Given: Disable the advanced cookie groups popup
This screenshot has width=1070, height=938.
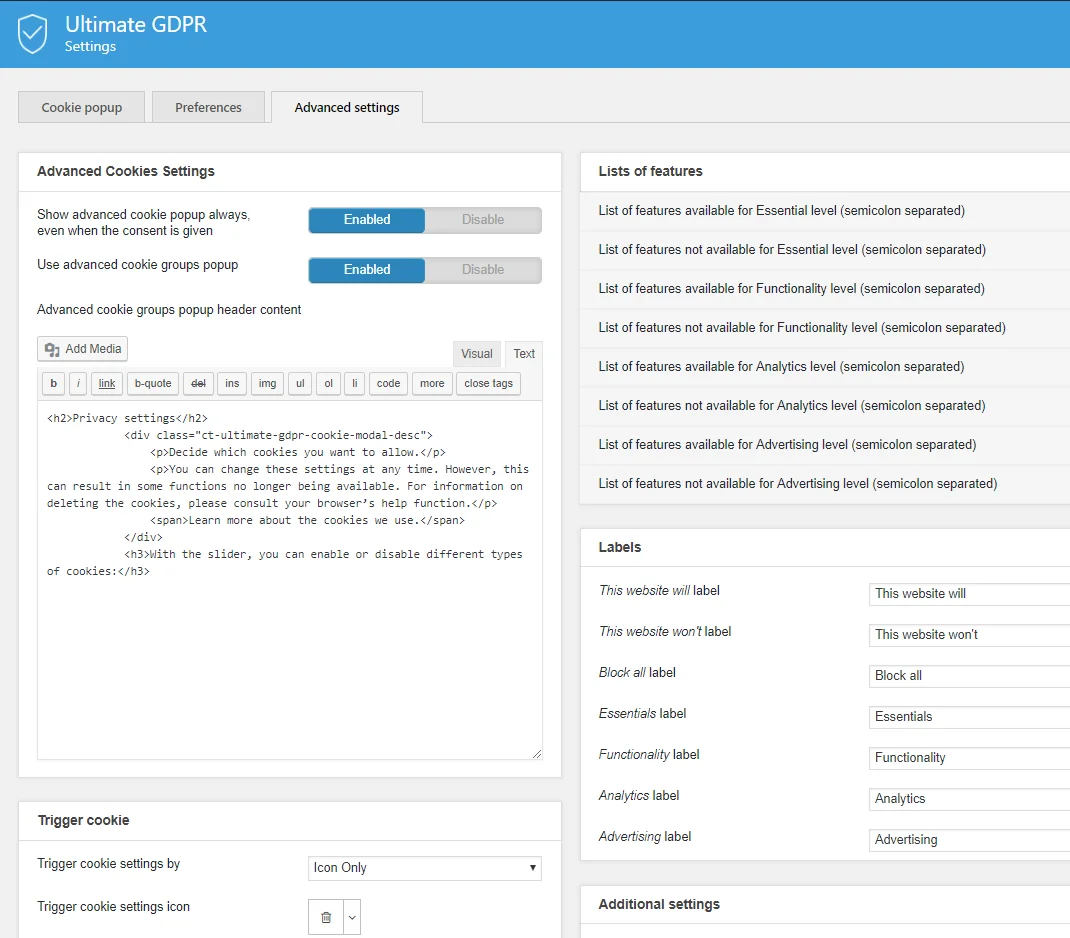Looking at the screenshot, I should tap(483, 269).
